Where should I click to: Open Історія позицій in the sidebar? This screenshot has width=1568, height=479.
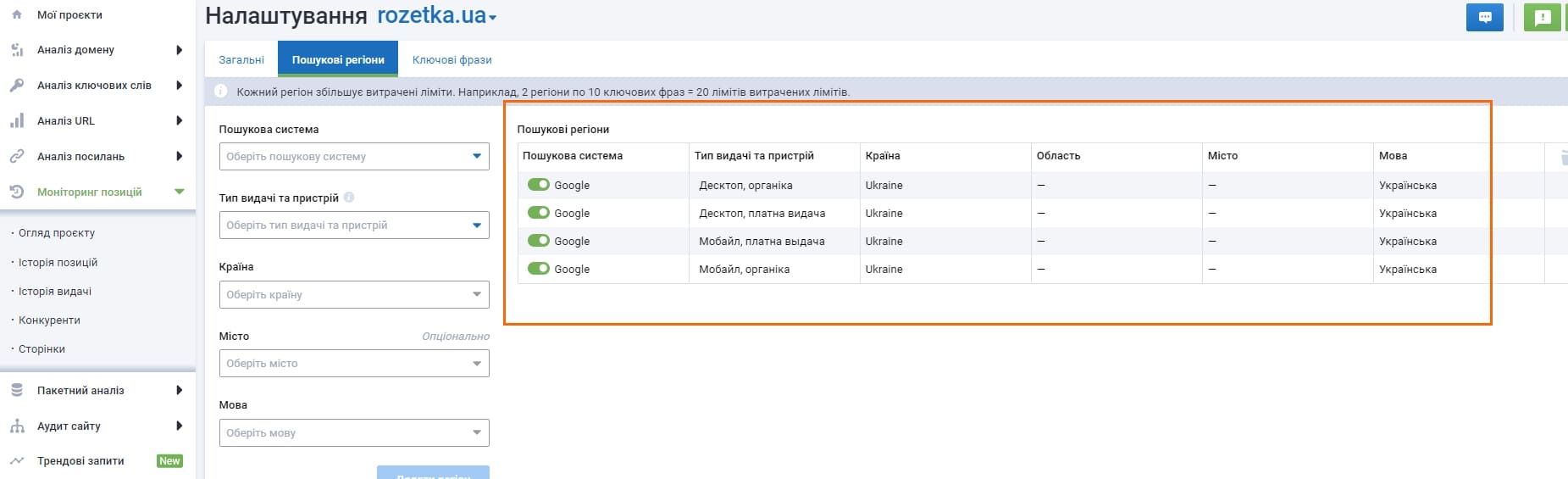[x=58, y=263]
